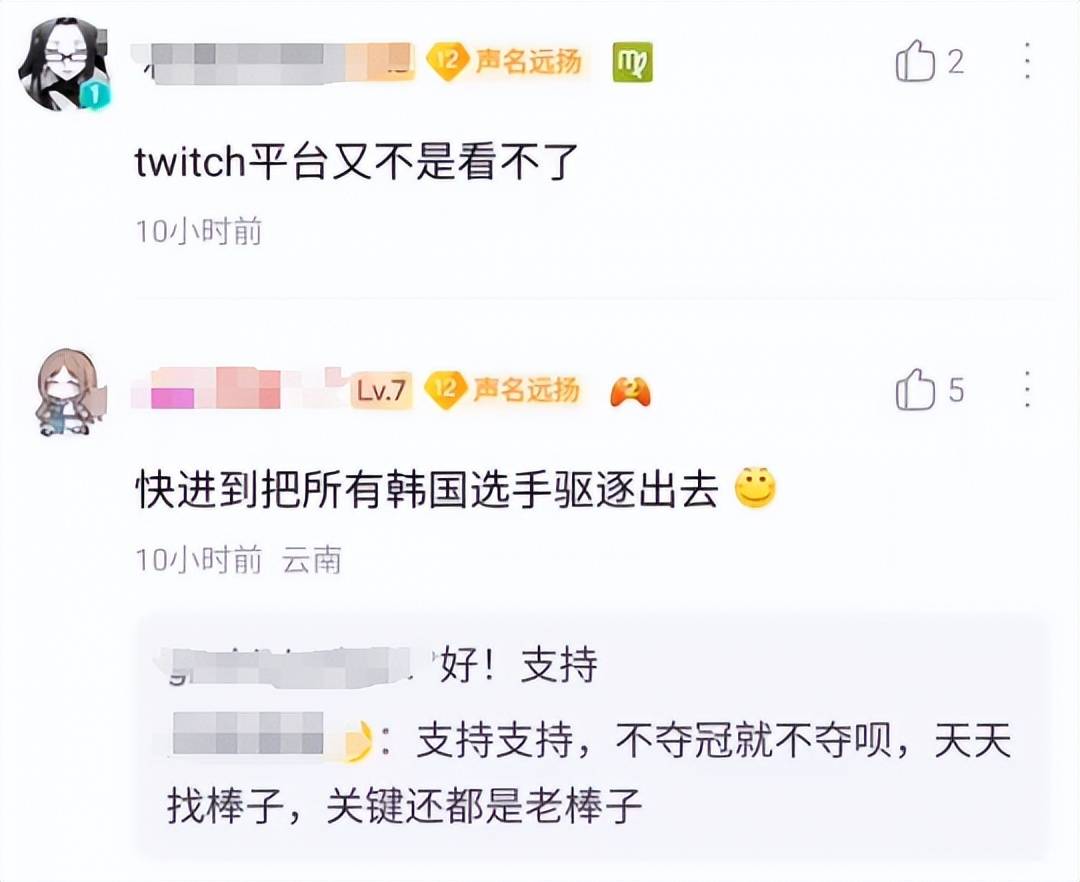
Task: Open the first commenter's glasses avatar
Action: click(x=63, y=62)
